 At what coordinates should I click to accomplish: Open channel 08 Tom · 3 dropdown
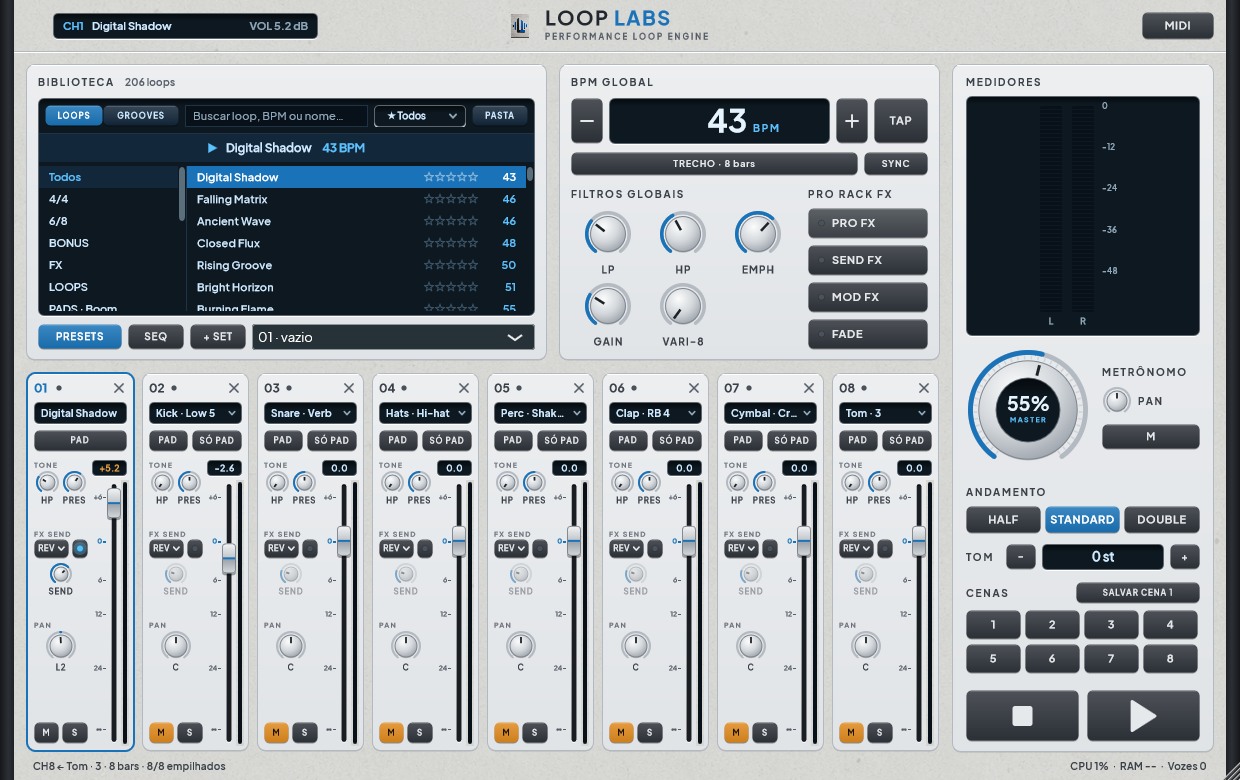tap(885, 413)
